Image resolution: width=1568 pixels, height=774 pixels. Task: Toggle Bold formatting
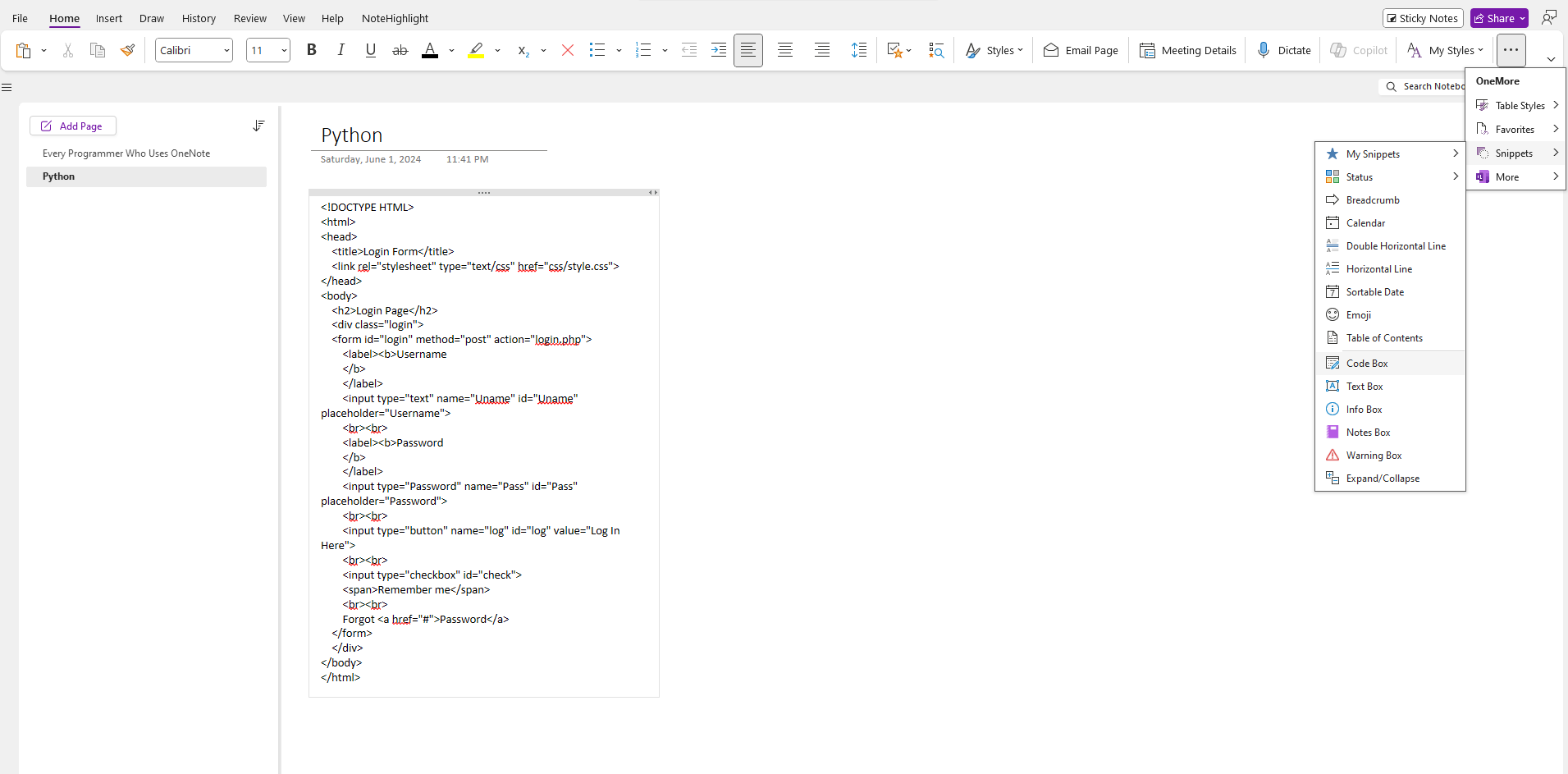click(x=311, y=50)
